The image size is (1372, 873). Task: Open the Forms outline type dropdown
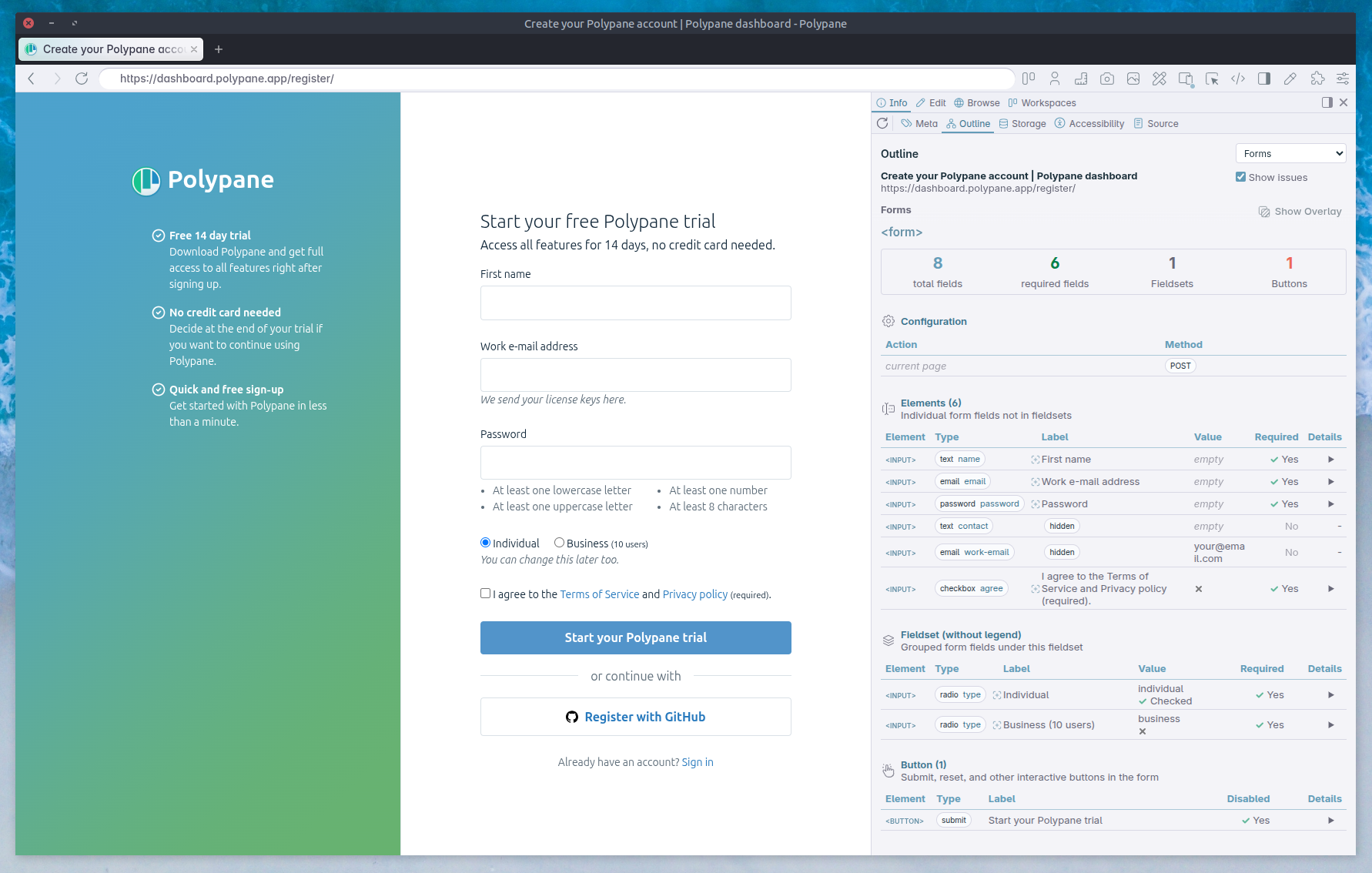coord(1291,153)
